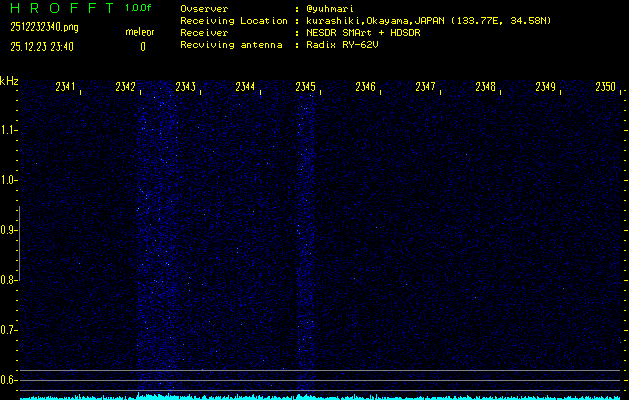Click the Receiving Location label
Screen dimensions: 629x400
click(x=234, y=21)
